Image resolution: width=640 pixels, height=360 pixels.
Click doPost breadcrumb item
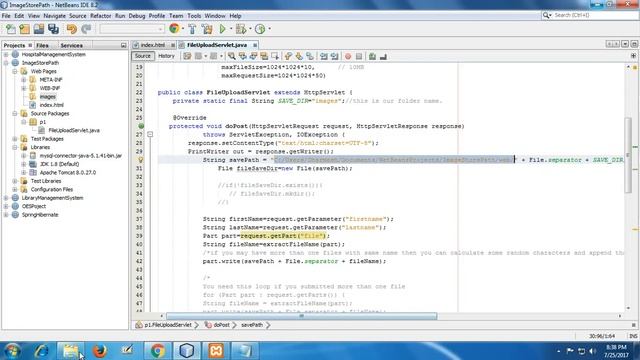click(x=221, y=325)
